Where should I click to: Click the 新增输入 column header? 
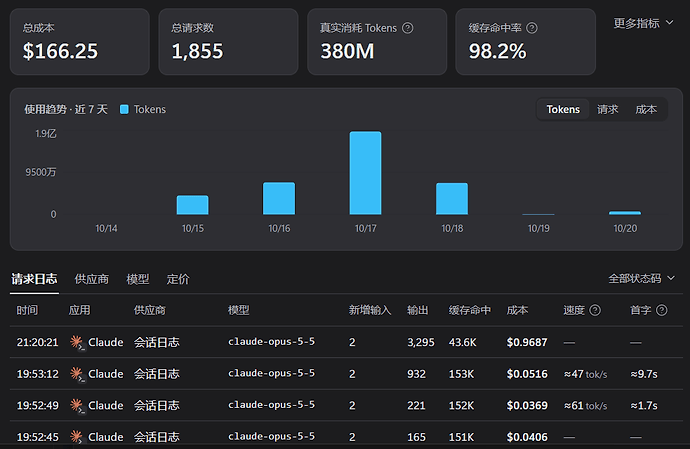[370, 310]
